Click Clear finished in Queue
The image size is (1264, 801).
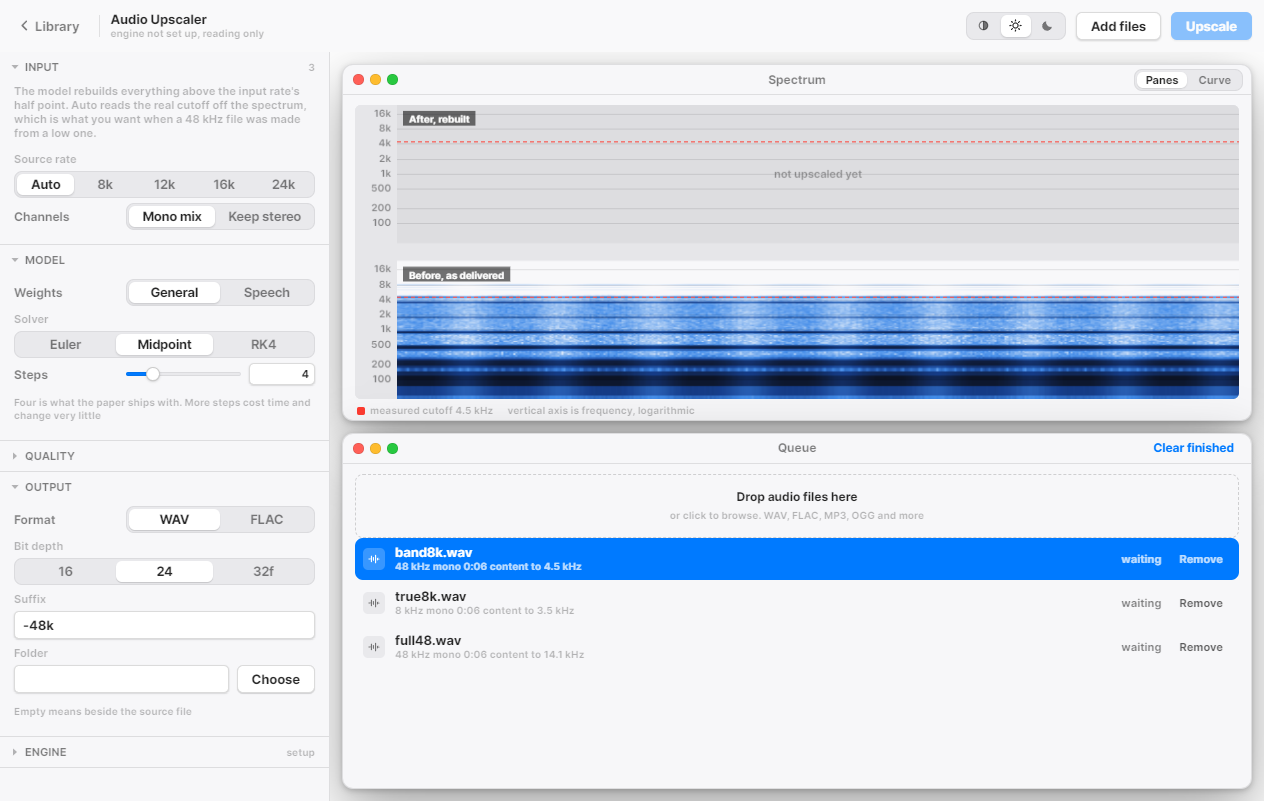[1193, 448]
